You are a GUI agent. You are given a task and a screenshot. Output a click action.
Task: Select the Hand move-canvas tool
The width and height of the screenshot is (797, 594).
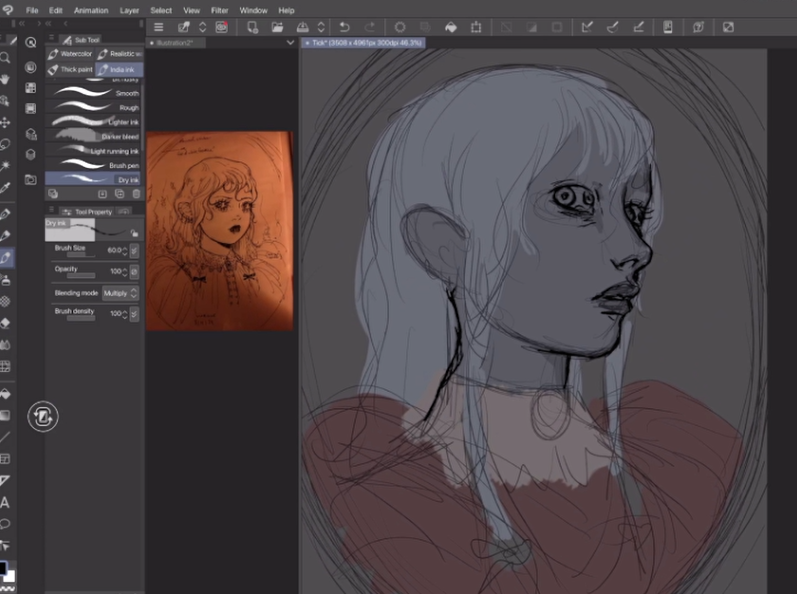click(5, 79)
